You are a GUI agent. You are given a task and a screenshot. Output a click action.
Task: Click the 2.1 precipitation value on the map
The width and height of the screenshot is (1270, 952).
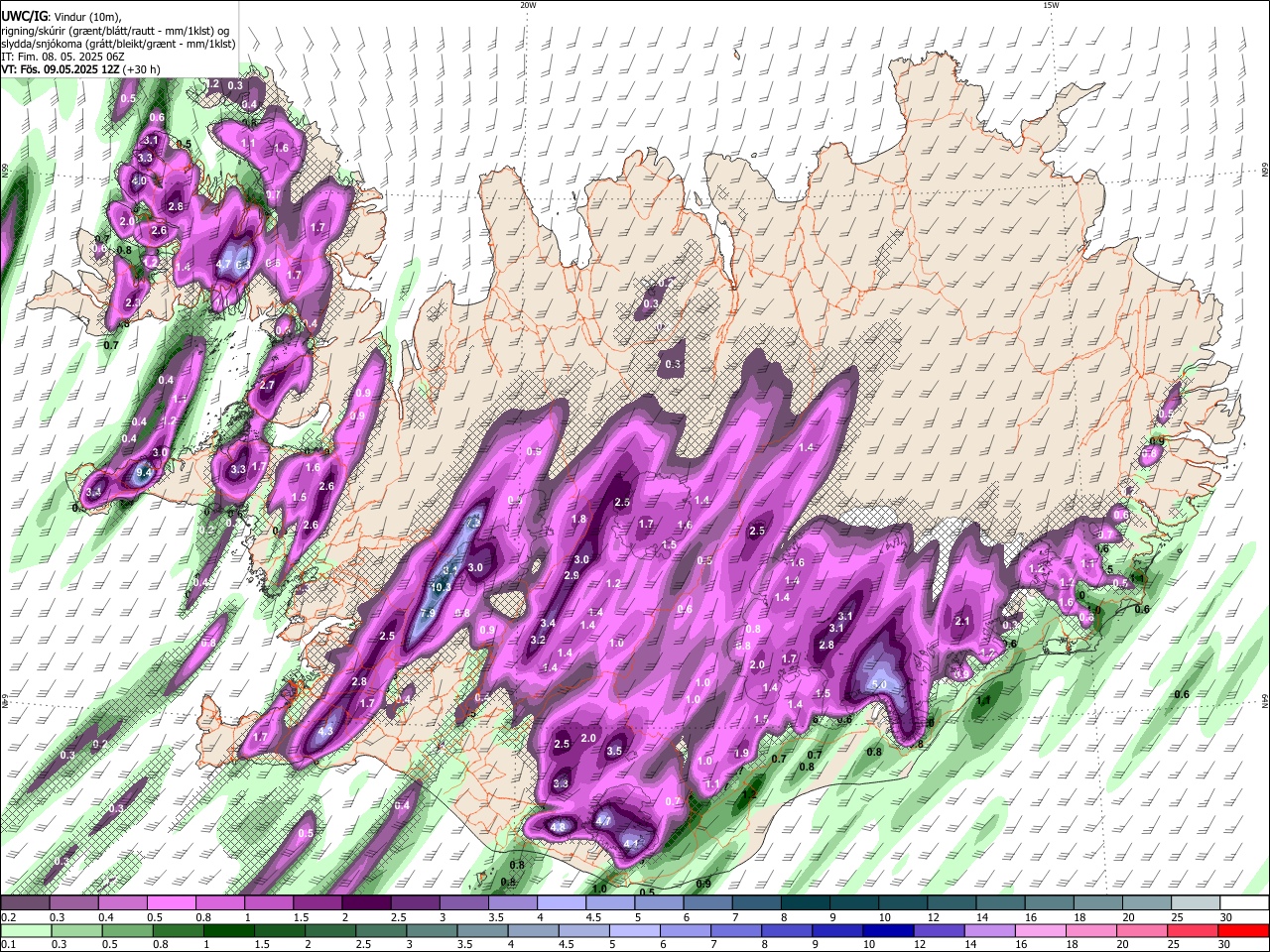(x=961, y=621)
